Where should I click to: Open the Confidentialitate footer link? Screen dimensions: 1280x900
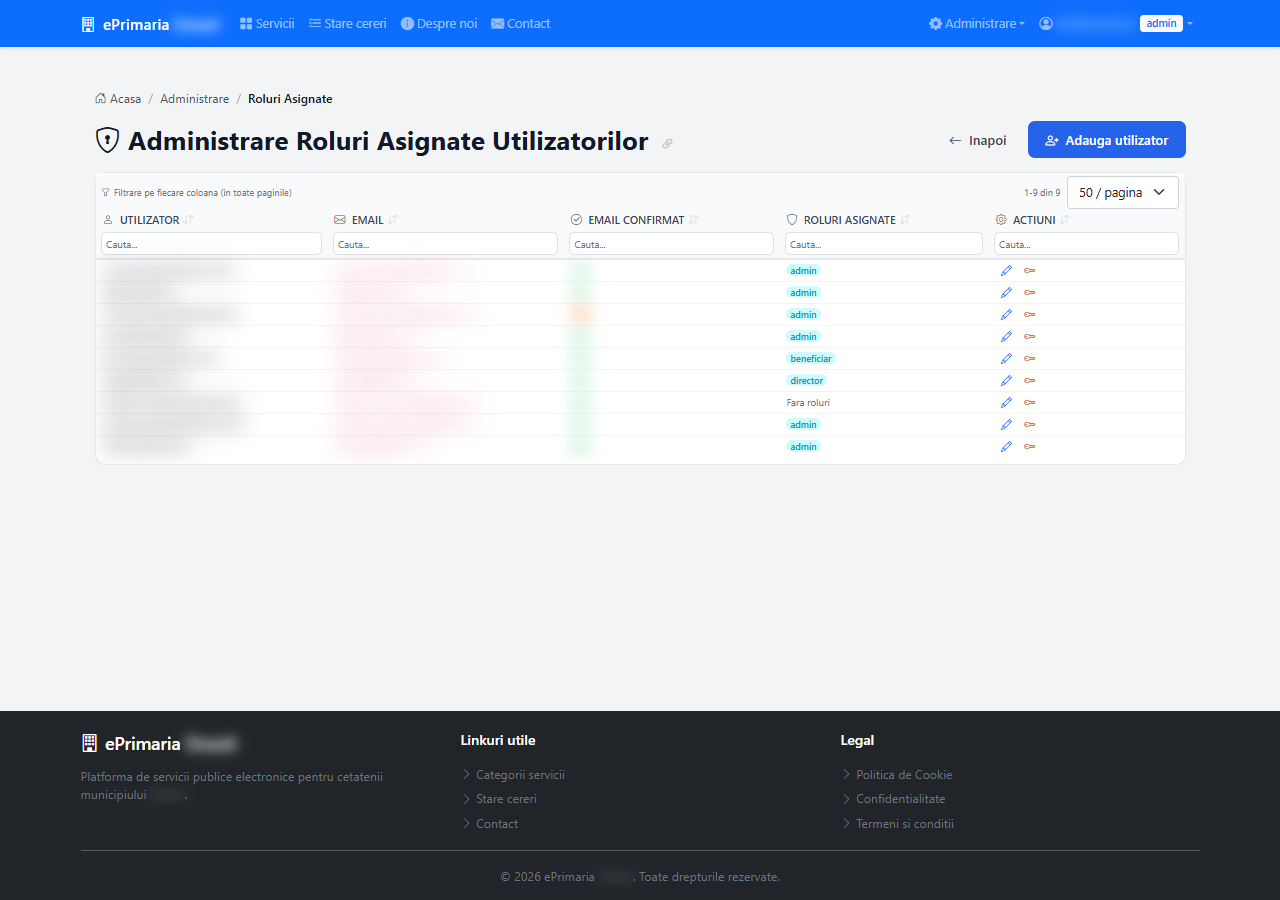click(x=900, y=799)
